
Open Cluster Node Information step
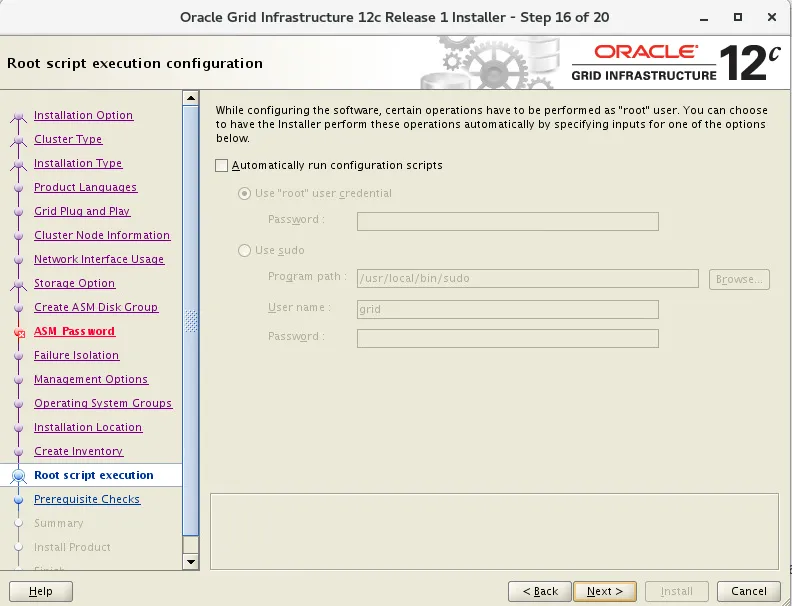coord(102,235)
